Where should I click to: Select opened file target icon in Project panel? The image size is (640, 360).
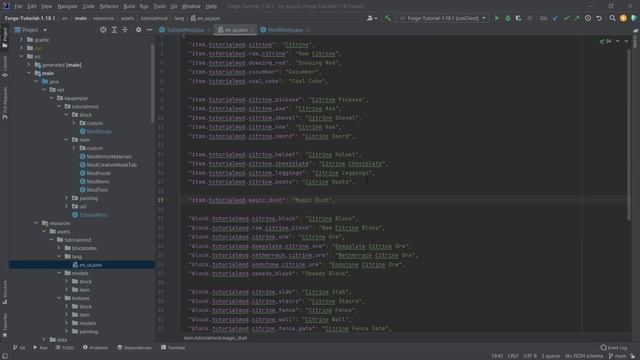tap(103, 30)
